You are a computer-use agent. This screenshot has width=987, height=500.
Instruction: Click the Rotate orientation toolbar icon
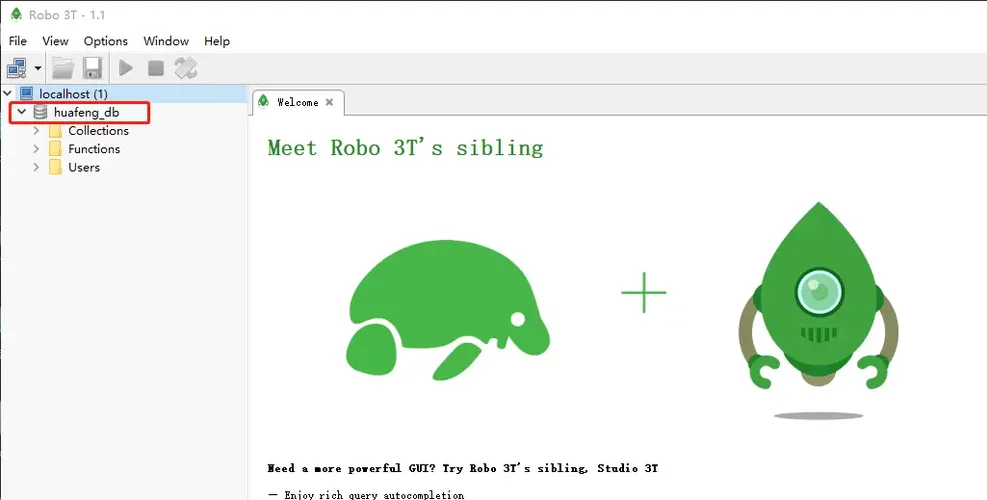(186, 68)
